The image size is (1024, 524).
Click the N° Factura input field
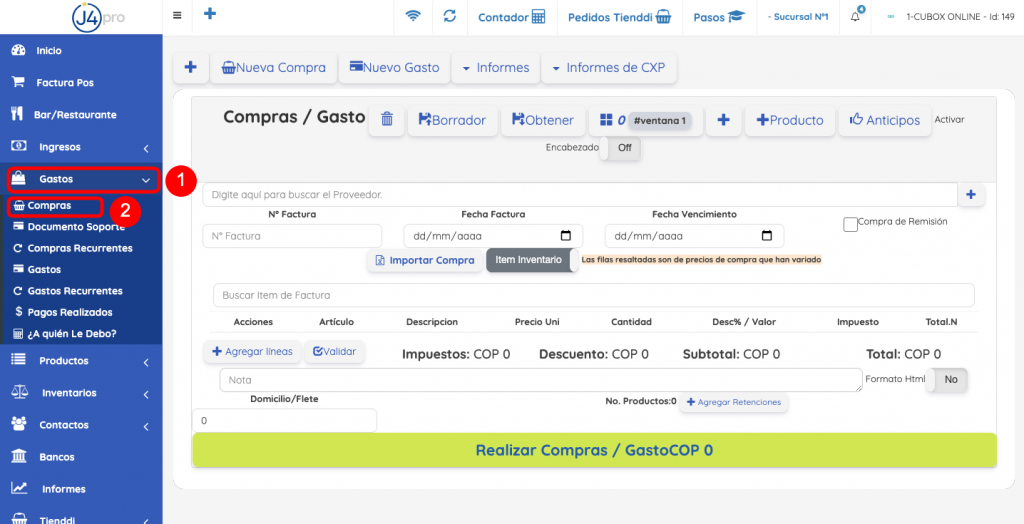point(292,236)
